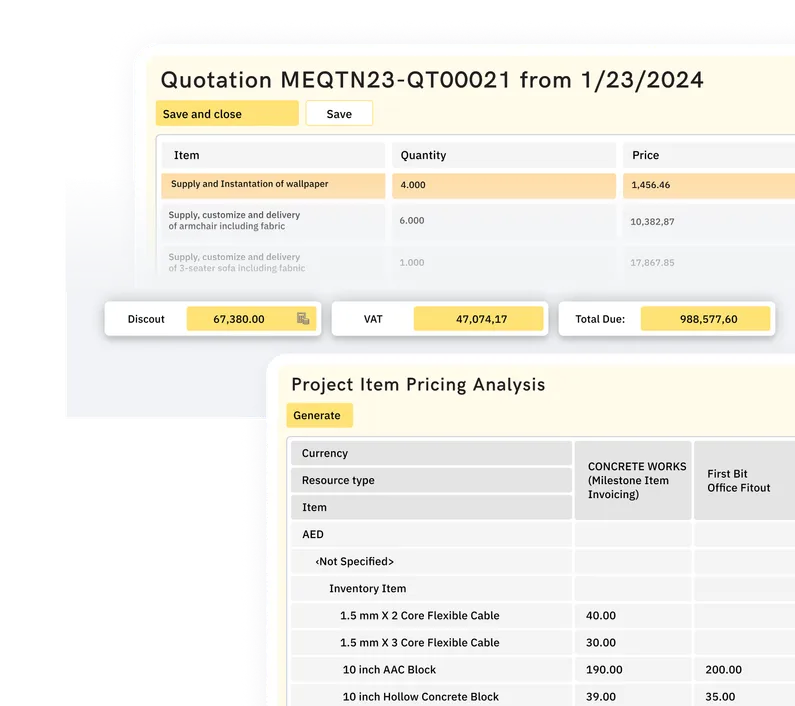The height and width of the screenshot is (706, 795).
Task: Click the Resource type header row
Action: (x=431, y=480)
